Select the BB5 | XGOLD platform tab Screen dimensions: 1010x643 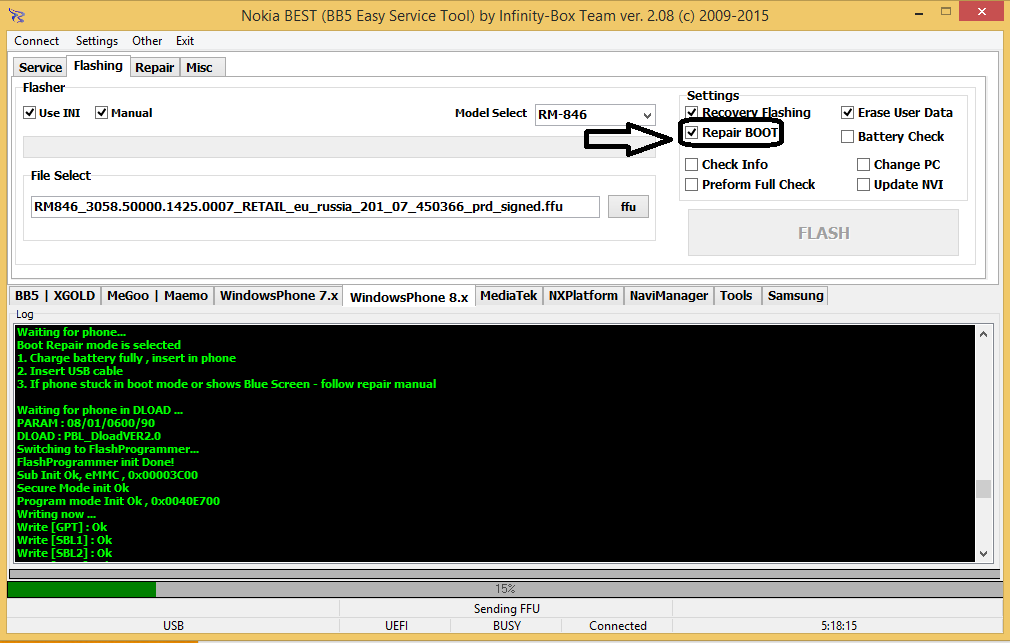pos(55,296)
